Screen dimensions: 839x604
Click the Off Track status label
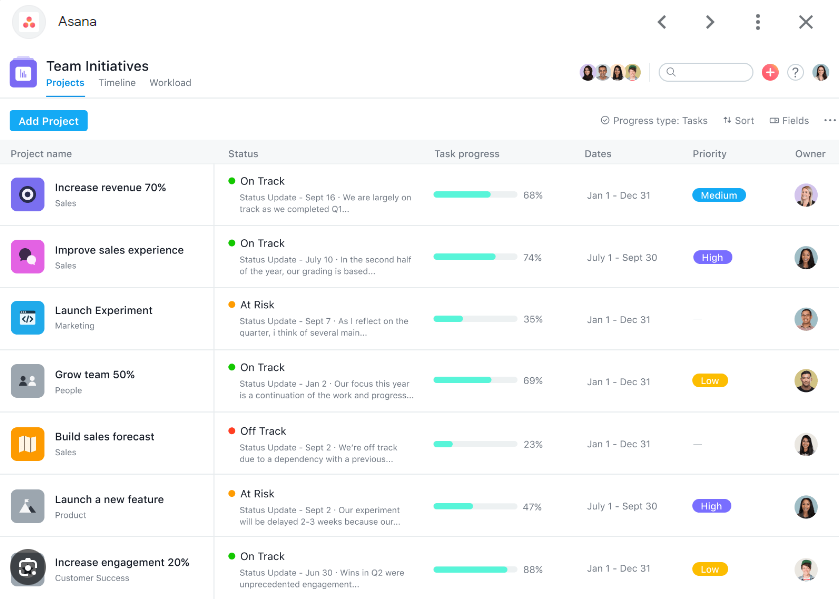(263, 431)
